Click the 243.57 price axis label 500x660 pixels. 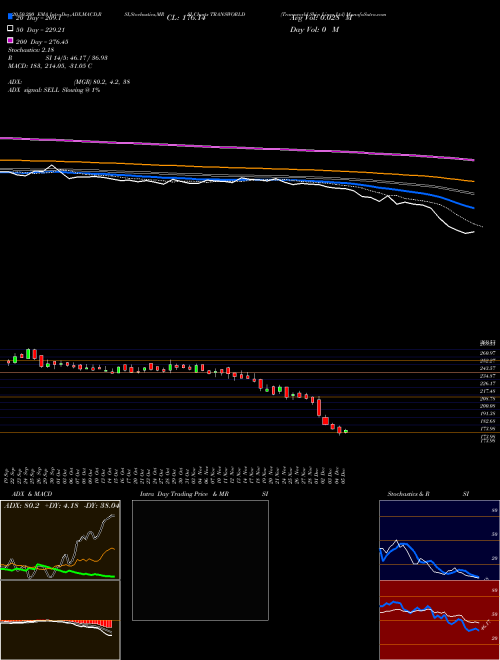(x=488, y=368)
